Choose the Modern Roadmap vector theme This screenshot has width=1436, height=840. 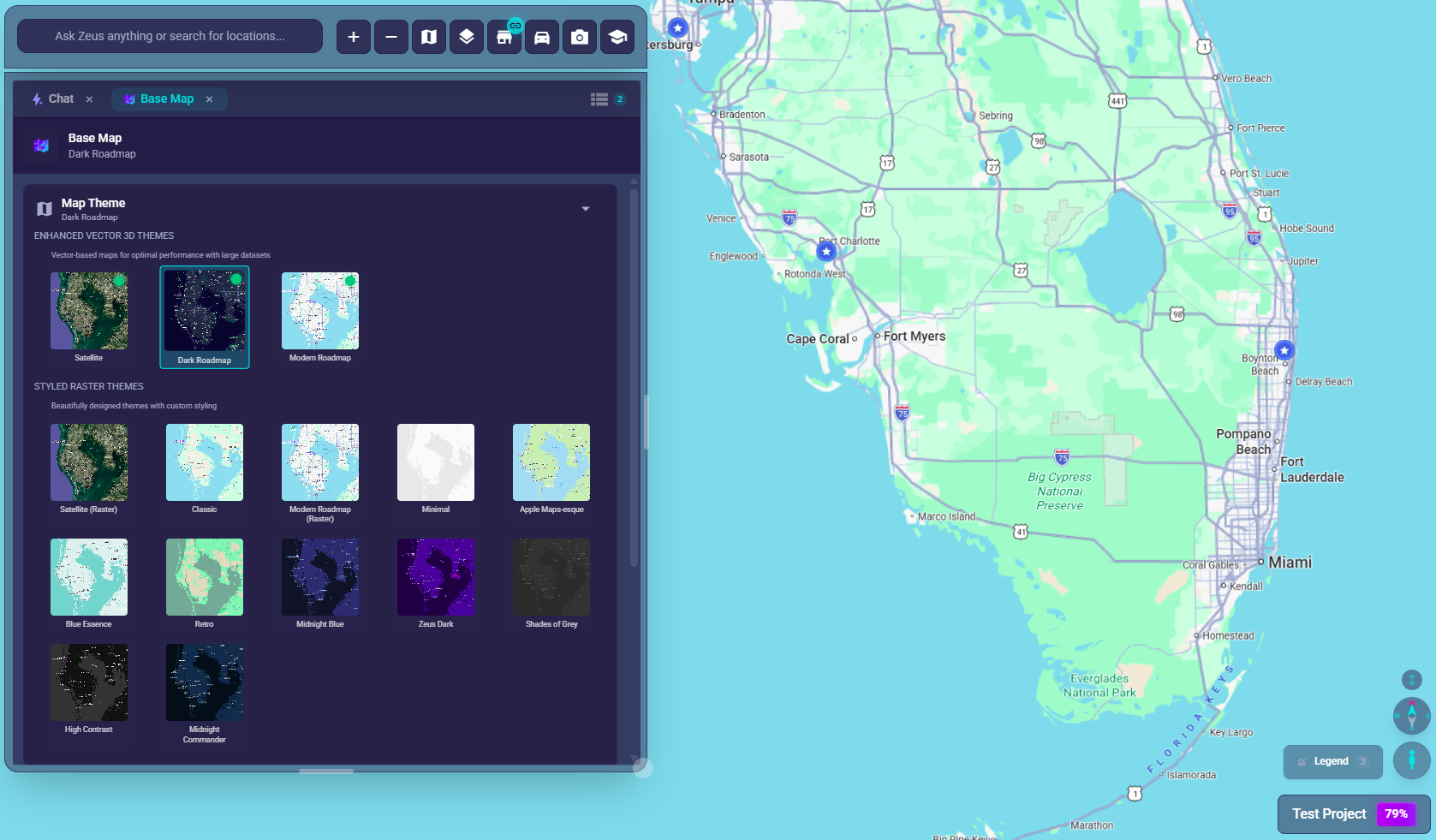(320, 317)
